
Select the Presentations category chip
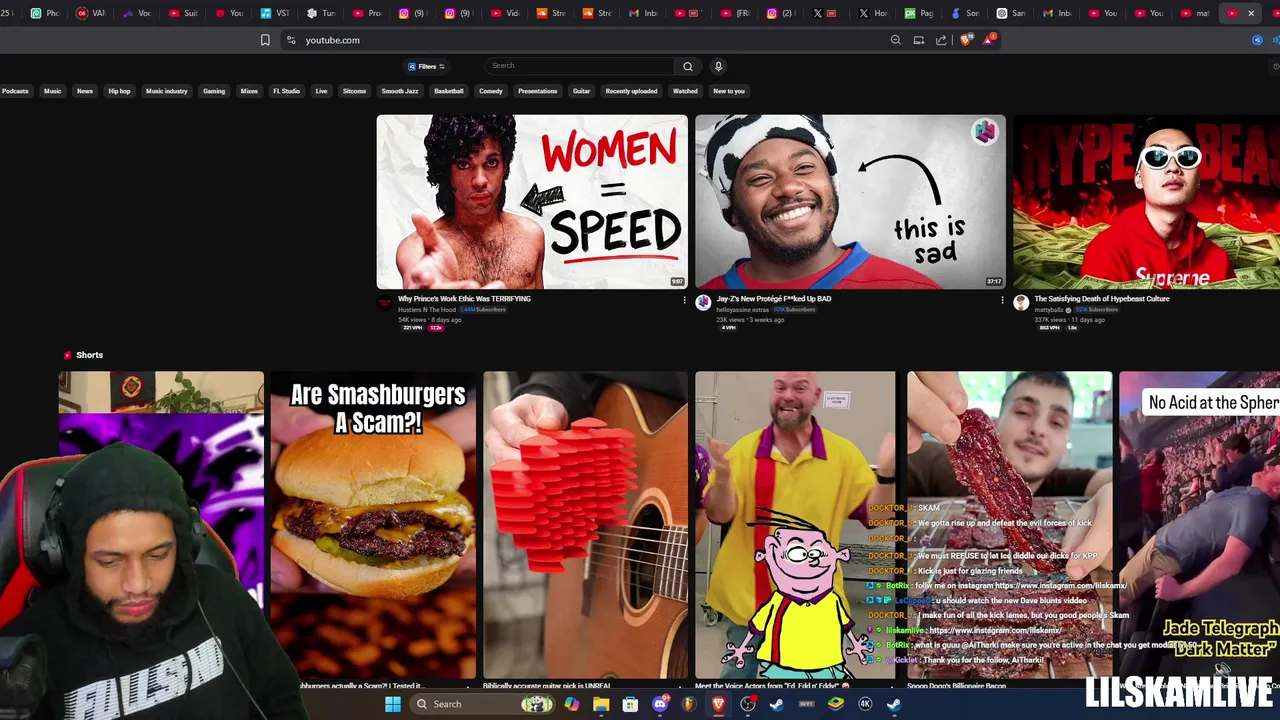pos(537,91)
